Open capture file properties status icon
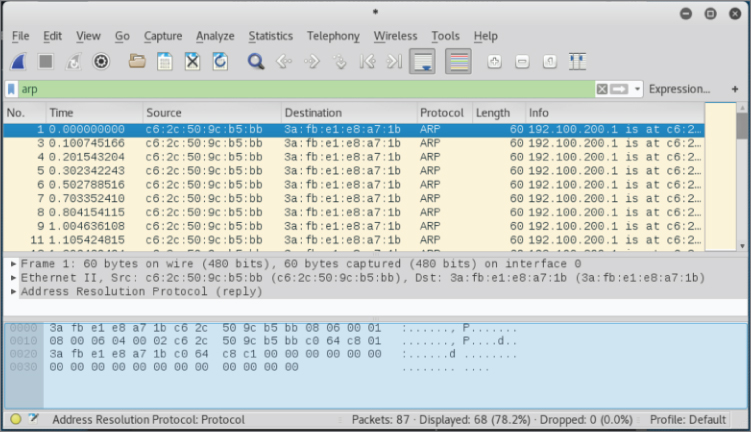This screenshot has width=751, height=432. [34, 419]
